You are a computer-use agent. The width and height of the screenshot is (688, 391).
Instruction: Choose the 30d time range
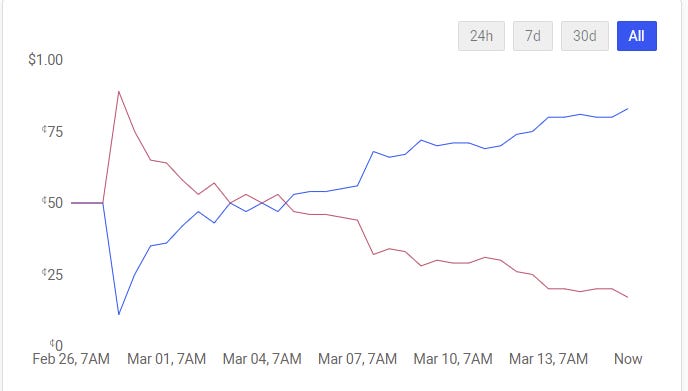click(584, 36)
